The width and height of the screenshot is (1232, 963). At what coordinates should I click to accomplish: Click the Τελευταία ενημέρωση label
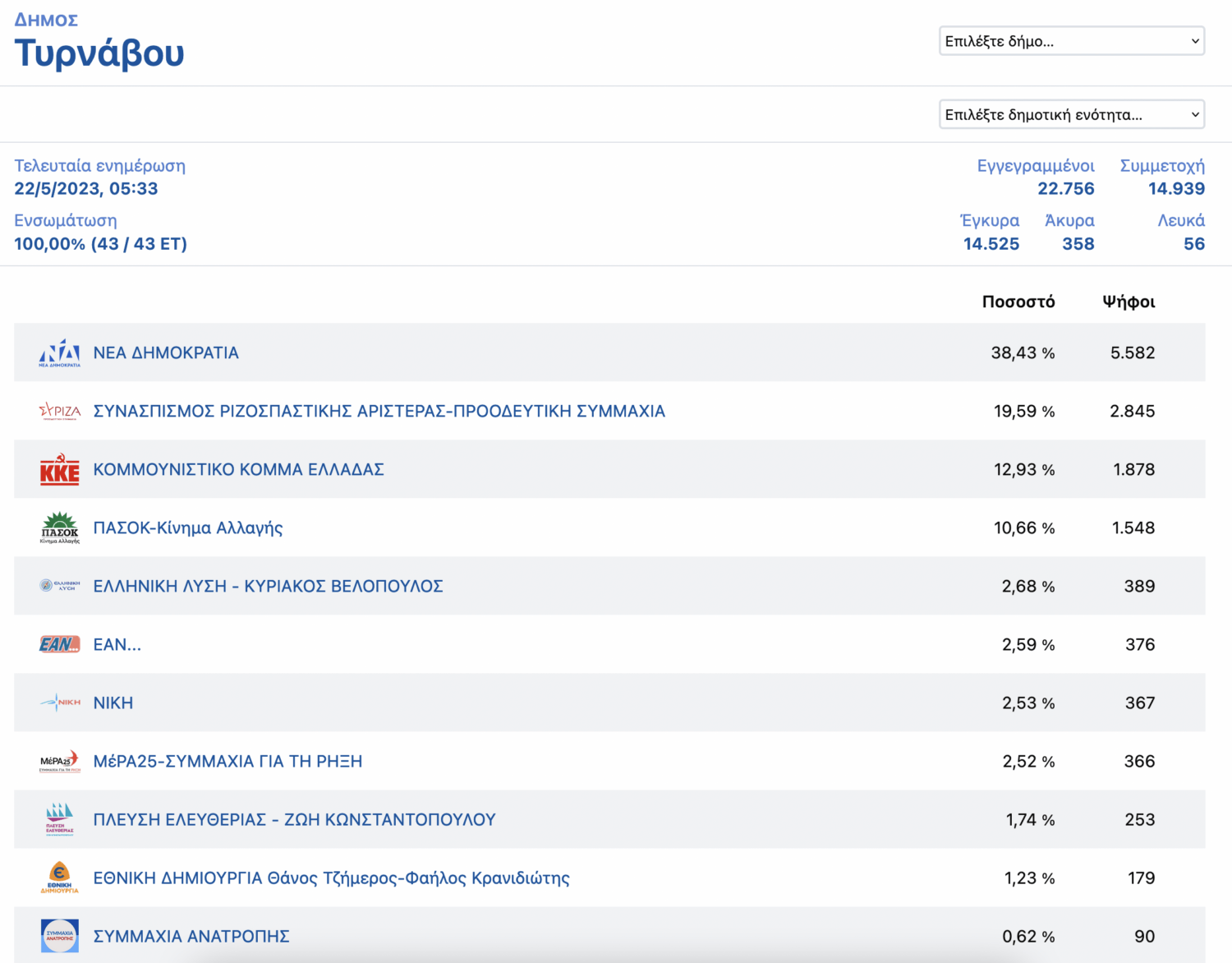point(99,165)
